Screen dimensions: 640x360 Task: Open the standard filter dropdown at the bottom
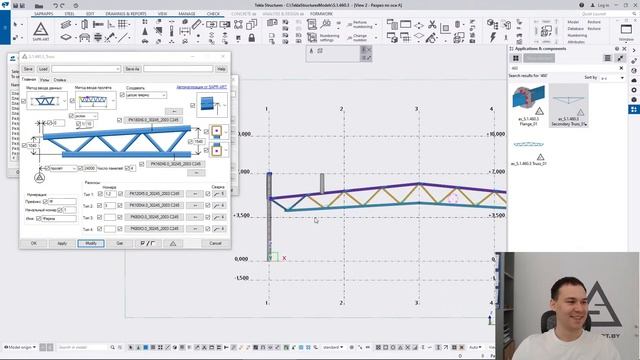pos(333,347)
